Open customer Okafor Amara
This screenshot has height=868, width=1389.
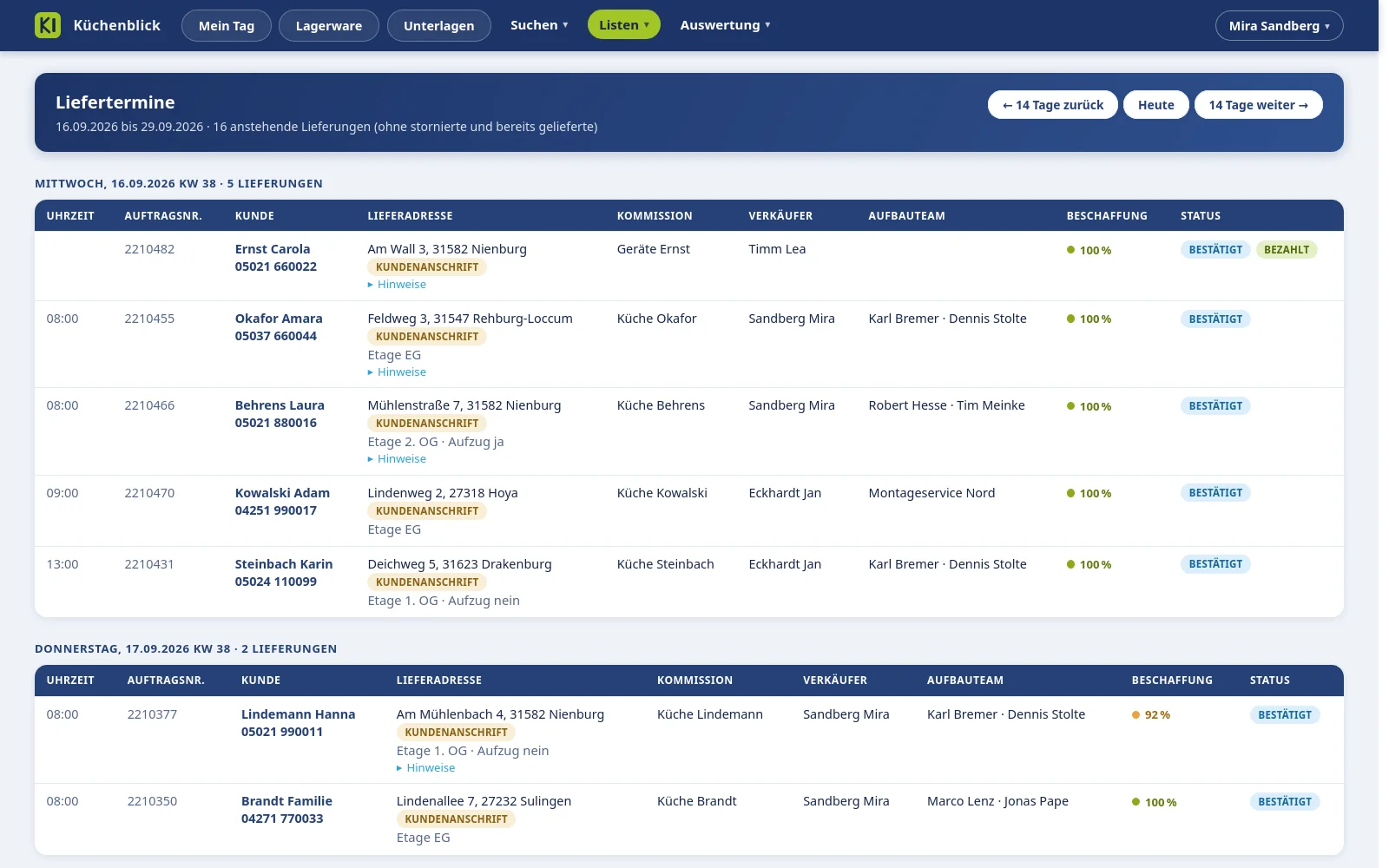(279, 319)
